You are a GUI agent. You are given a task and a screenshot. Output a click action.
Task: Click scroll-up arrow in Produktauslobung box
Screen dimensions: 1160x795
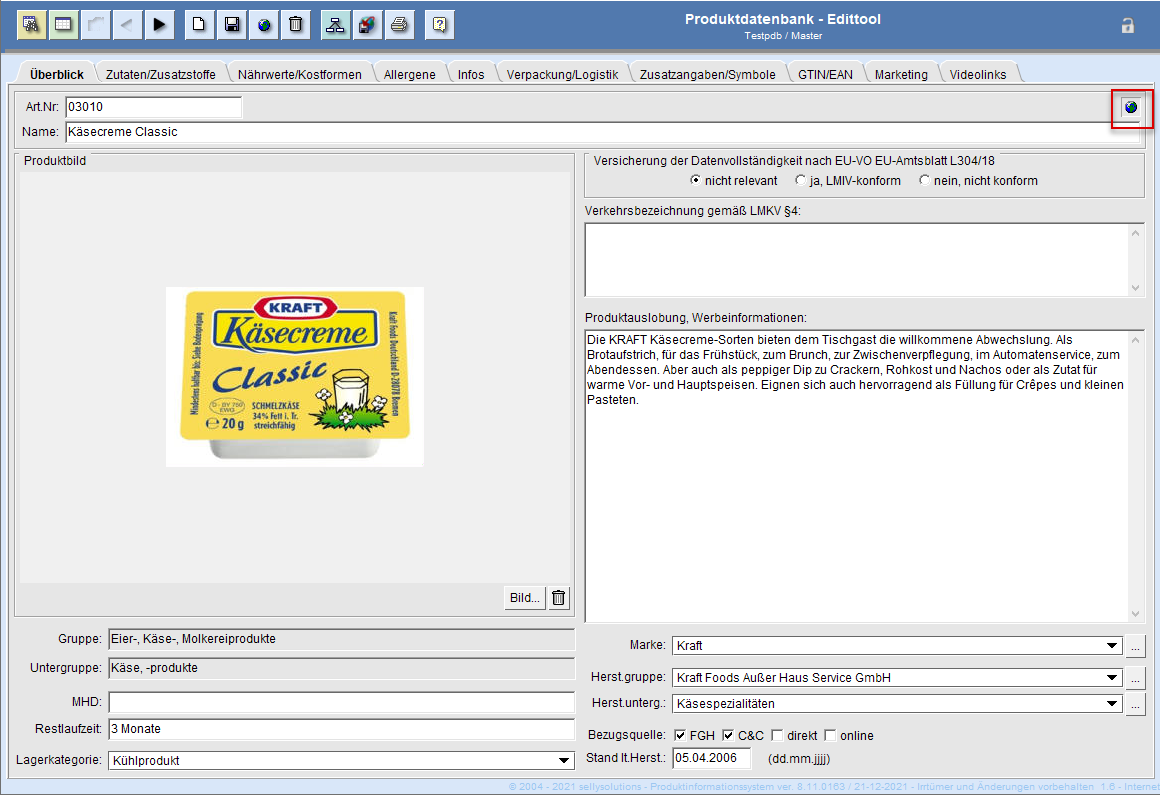1136,339
